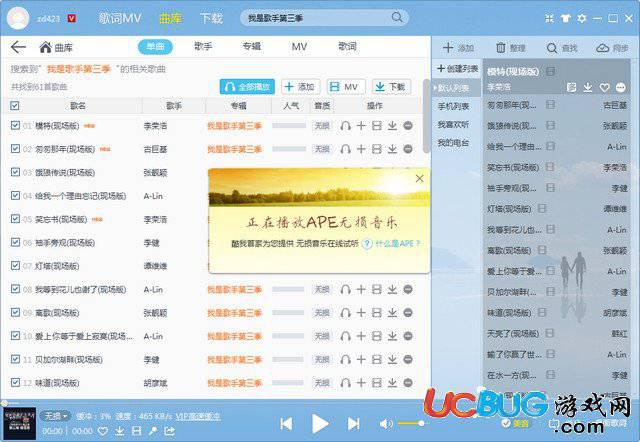Open the 什么是APE? help link
The height and width of the screenshot is (442, 640).
[x=397, y=244]
